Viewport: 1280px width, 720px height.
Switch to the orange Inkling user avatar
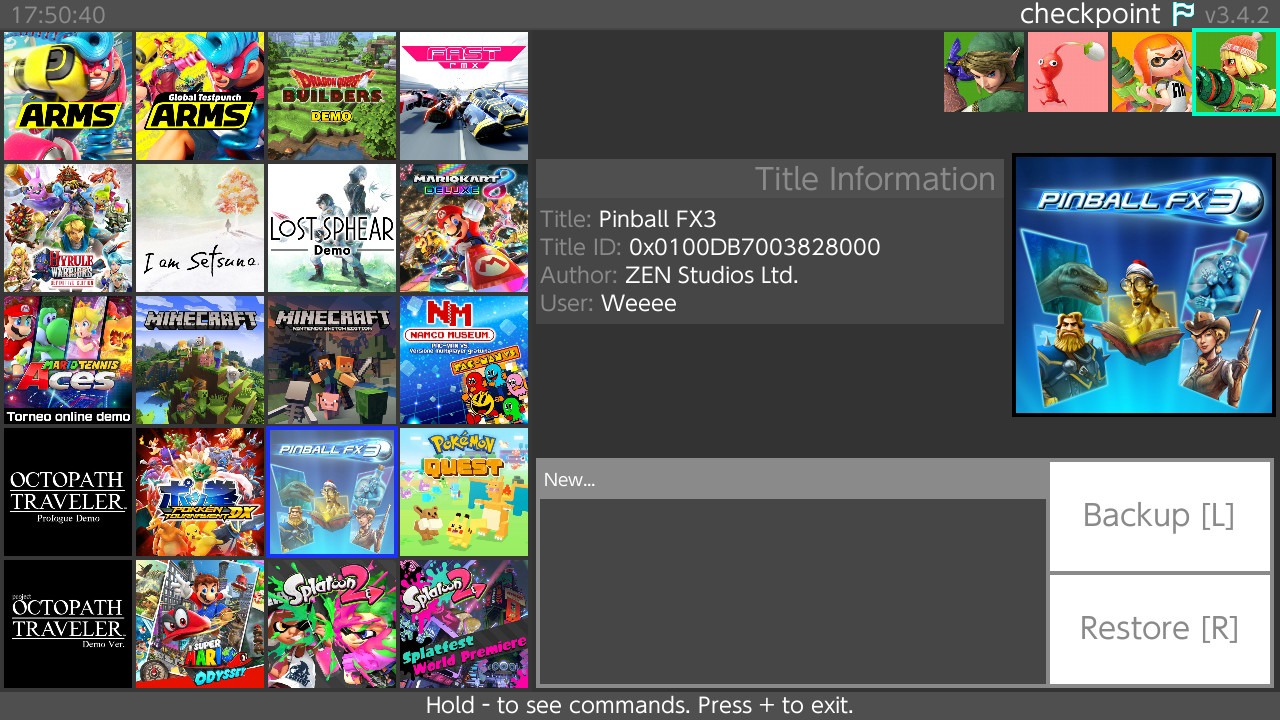pyautogui.click(x=1152, y=72)
